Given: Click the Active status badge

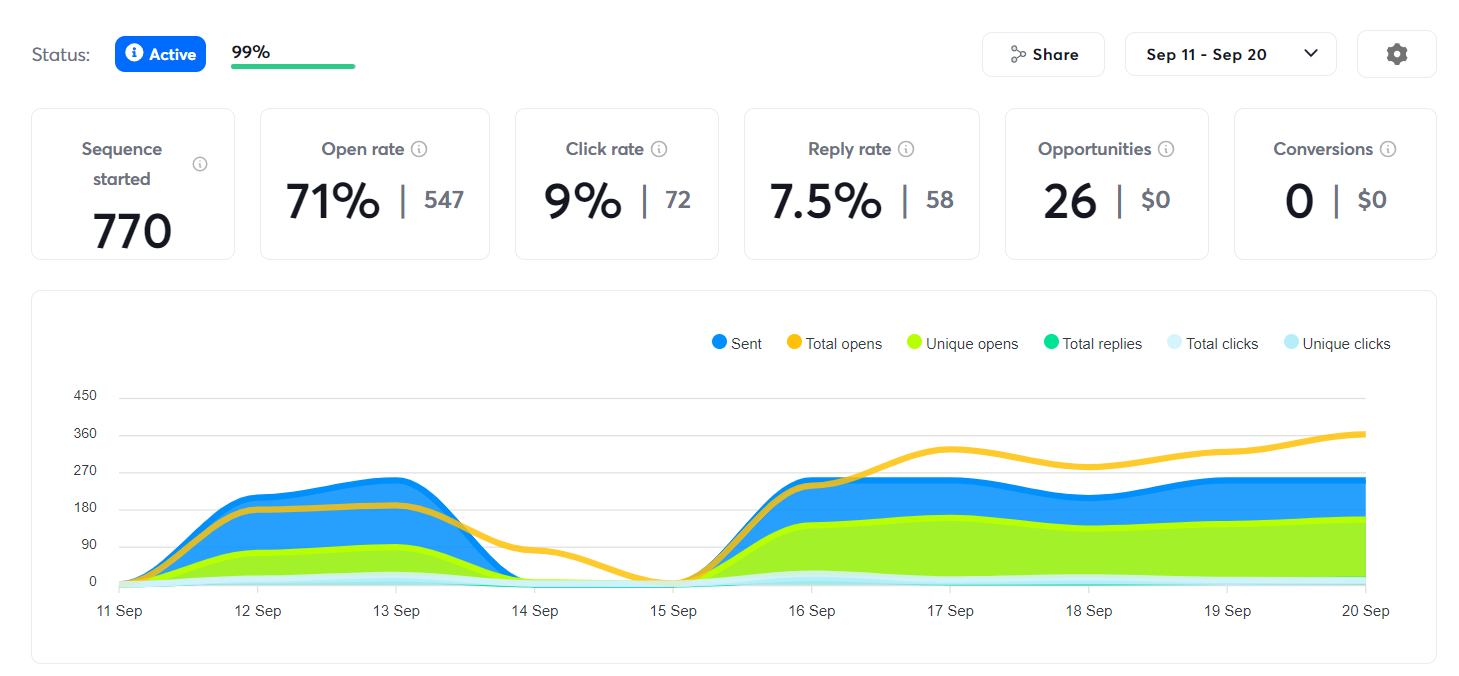Looking at the screenshot, I should pyautogui.click(x=160, y=54).
